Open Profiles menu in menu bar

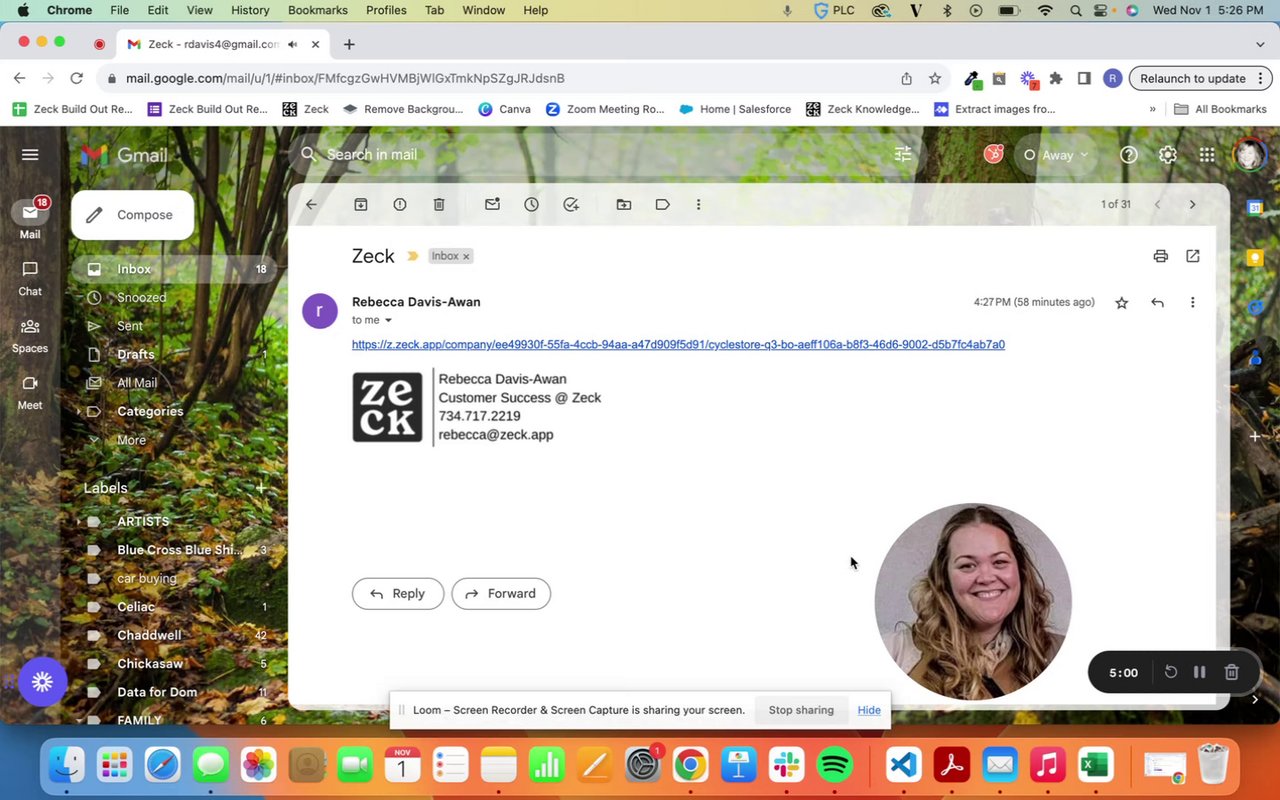386,10
